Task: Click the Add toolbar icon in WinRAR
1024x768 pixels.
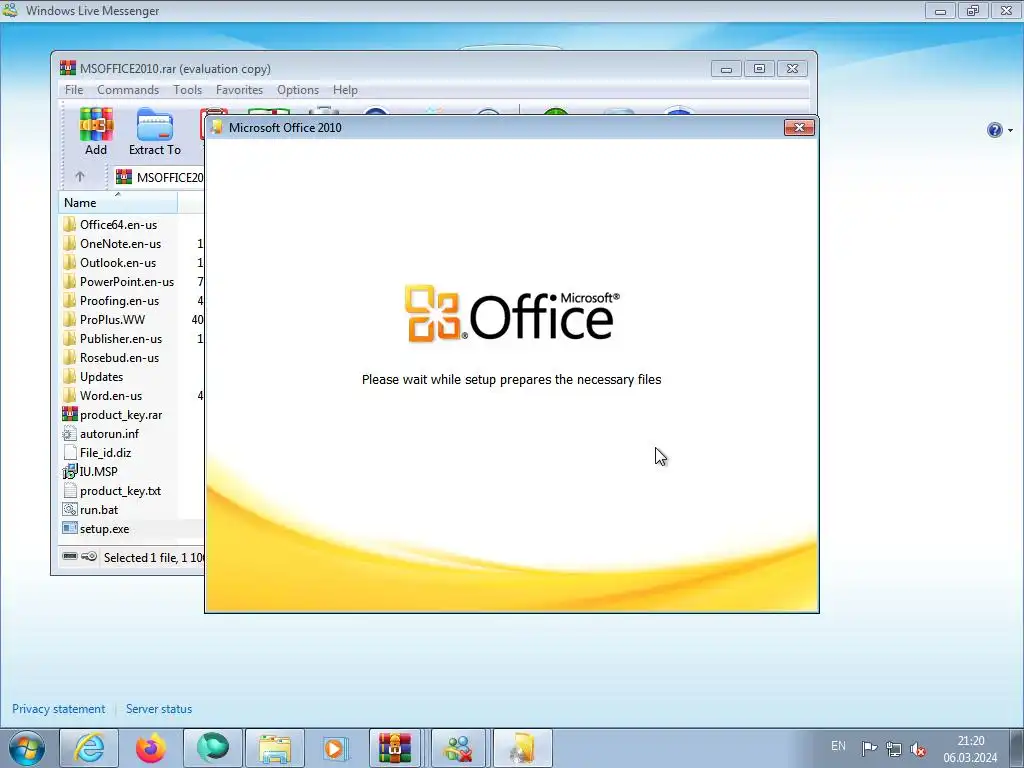Action: [95, 131]
